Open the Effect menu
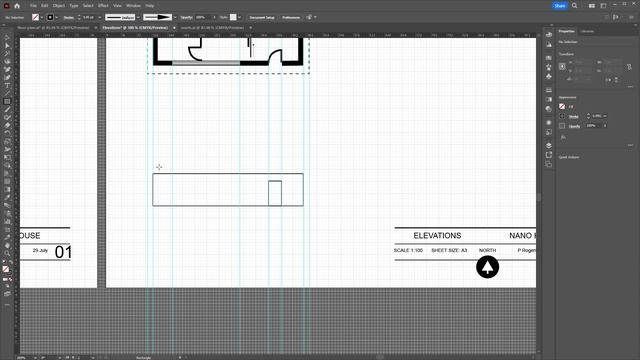 (x=103, y=6)
